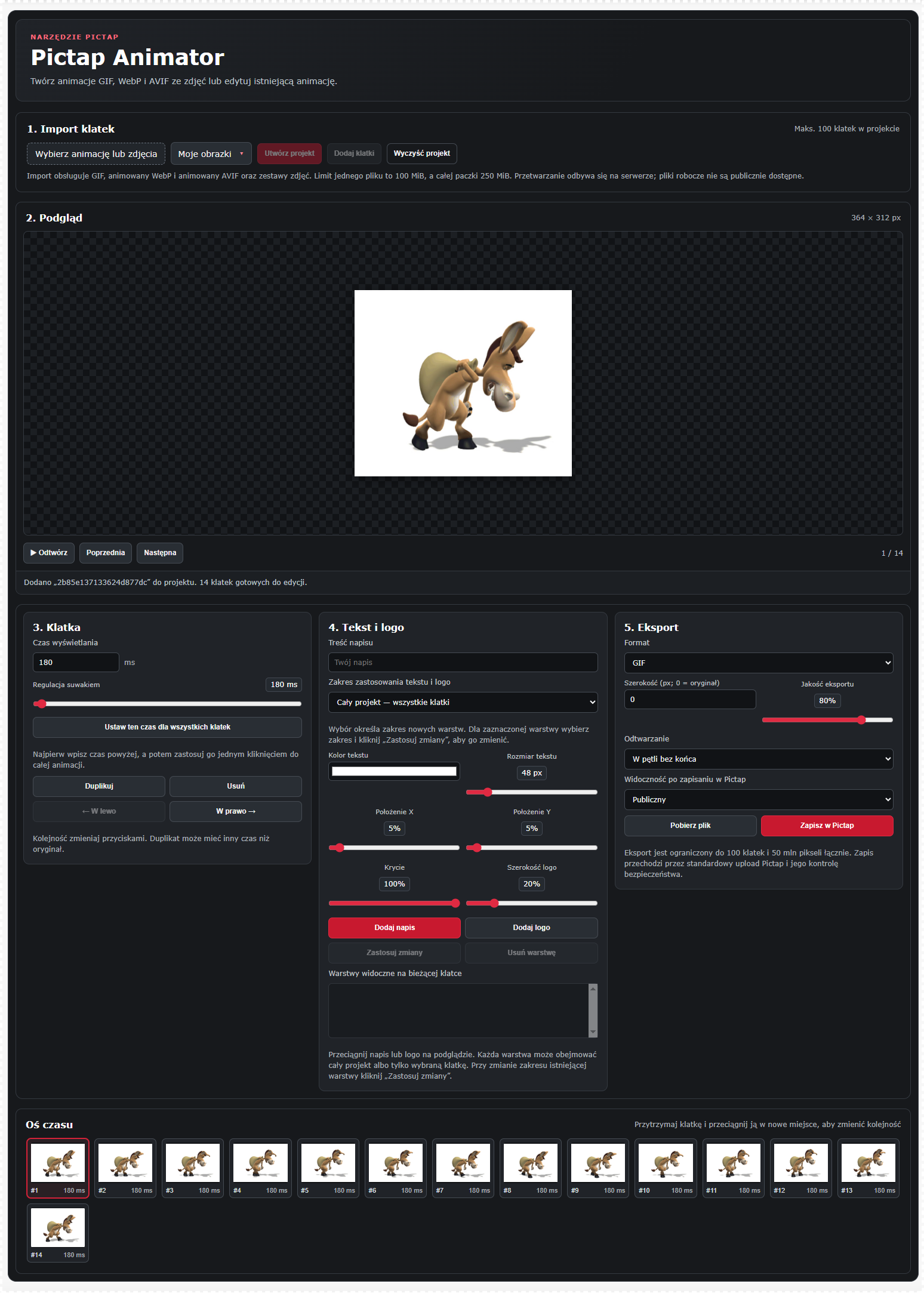Move the frame right with W prawo

[x=236, y=811]
